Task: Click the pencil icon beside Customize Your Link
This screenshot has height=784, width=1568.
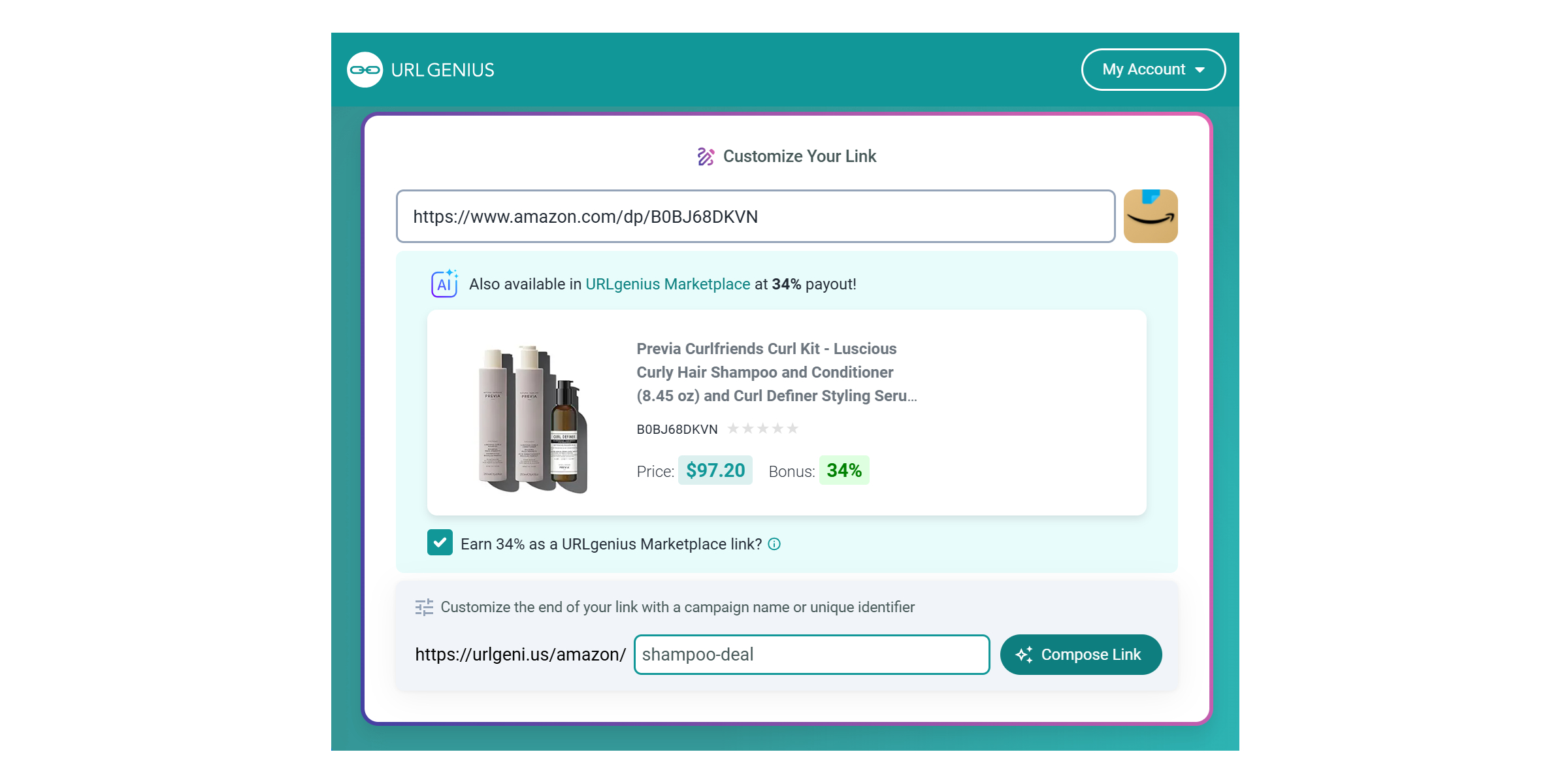Action: point(706,157)
